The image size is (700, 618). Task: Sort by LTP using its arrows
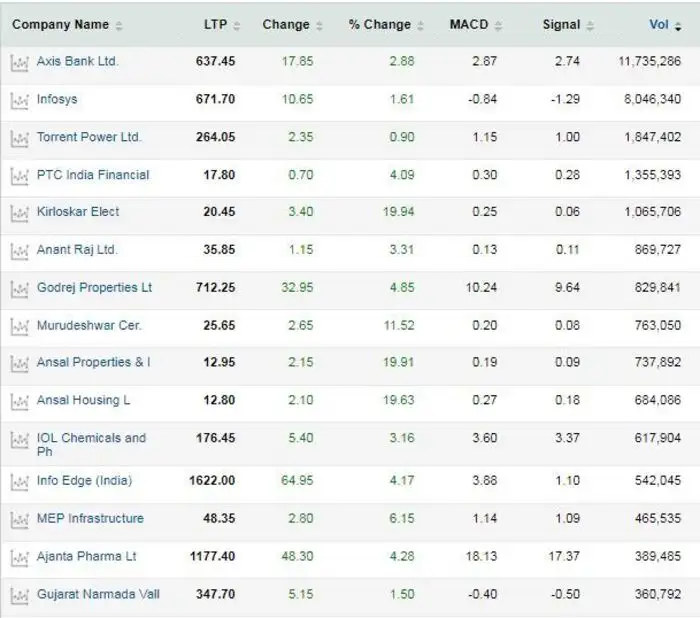coord(222,25)
